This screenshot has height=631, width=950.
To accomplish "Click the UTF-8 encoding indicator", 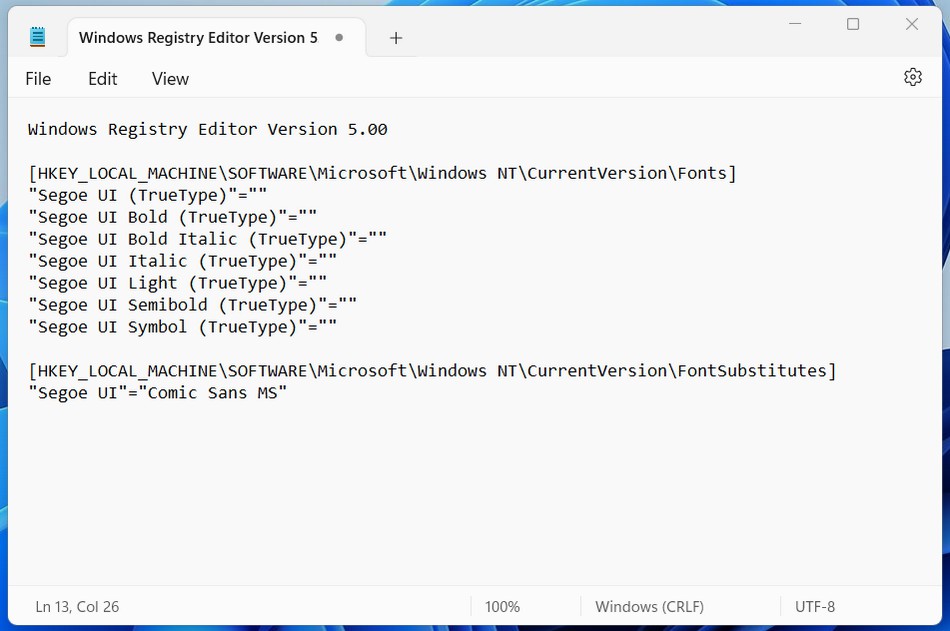I will pyautogui.click(x=815, y=607).
